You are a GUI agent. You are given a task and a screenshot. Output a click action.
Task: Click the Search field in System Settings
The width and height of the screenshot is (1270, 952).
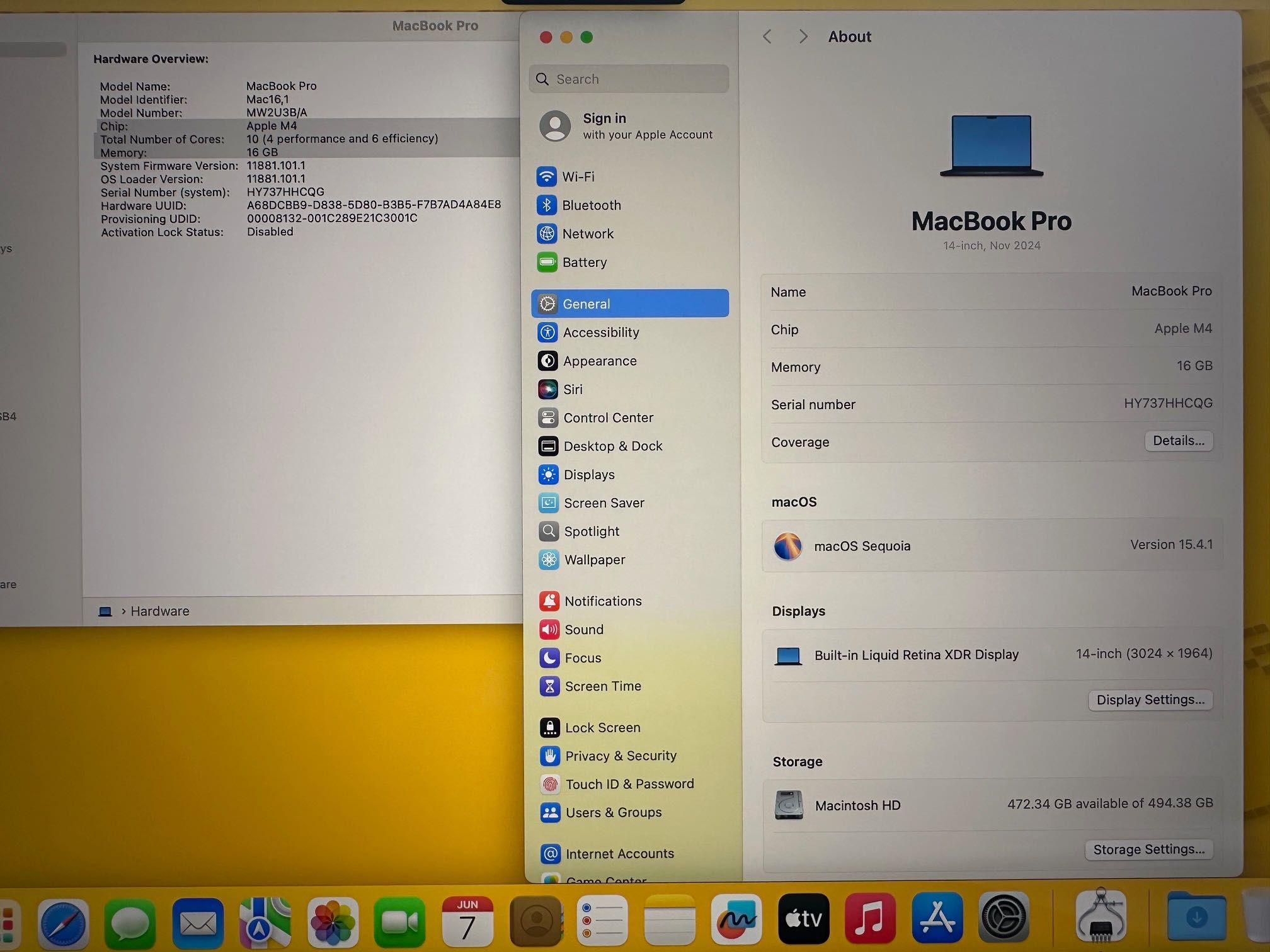tap(629, 79)
